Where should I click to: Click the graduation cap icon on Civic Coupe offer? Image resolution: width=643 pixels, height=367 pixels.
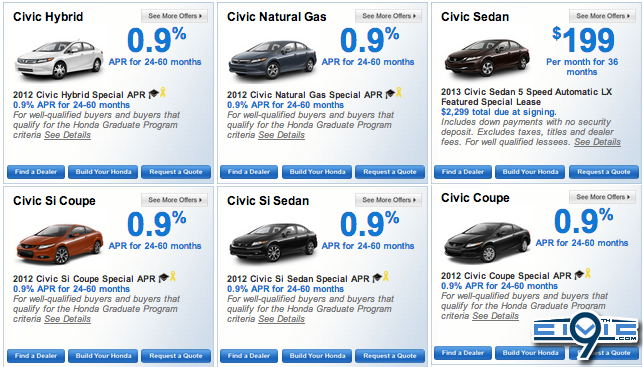pyautogui.click(x=579, y=275)
